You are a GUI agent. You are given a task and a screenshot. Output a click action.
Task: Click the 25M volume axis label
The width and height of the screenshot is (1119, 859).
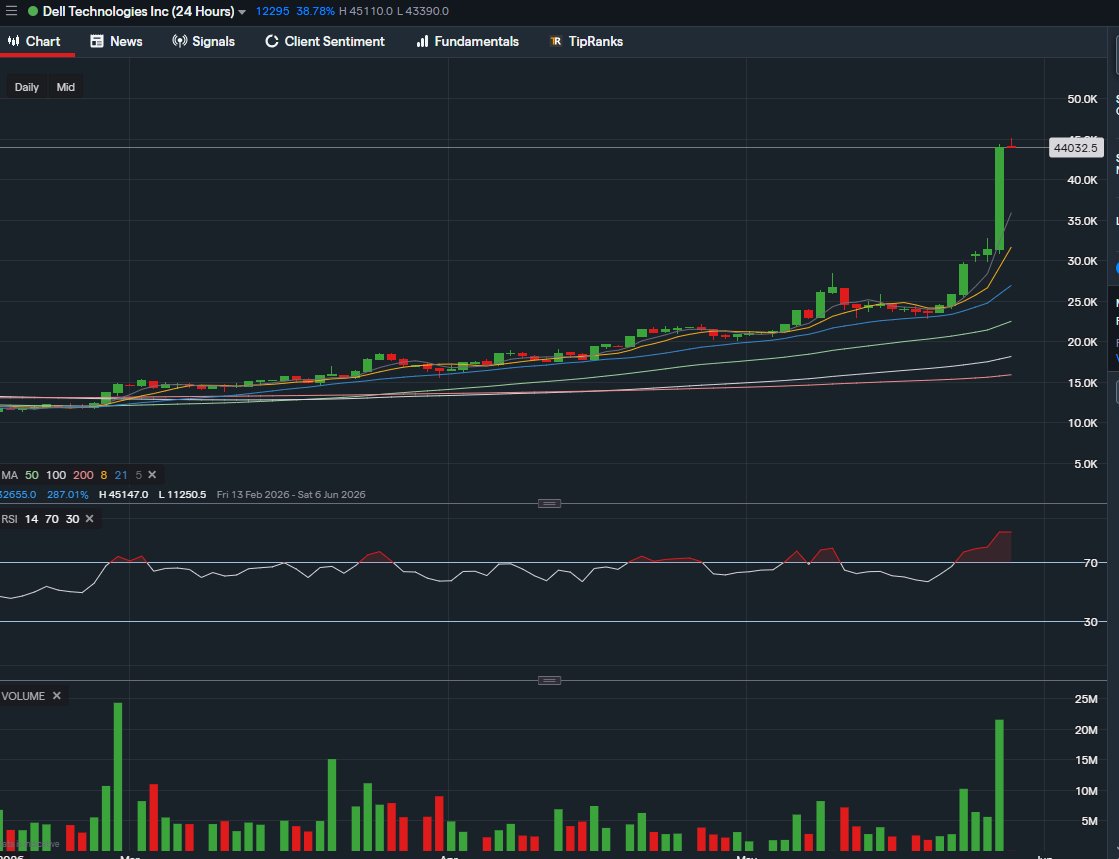tap(1086, 699)
